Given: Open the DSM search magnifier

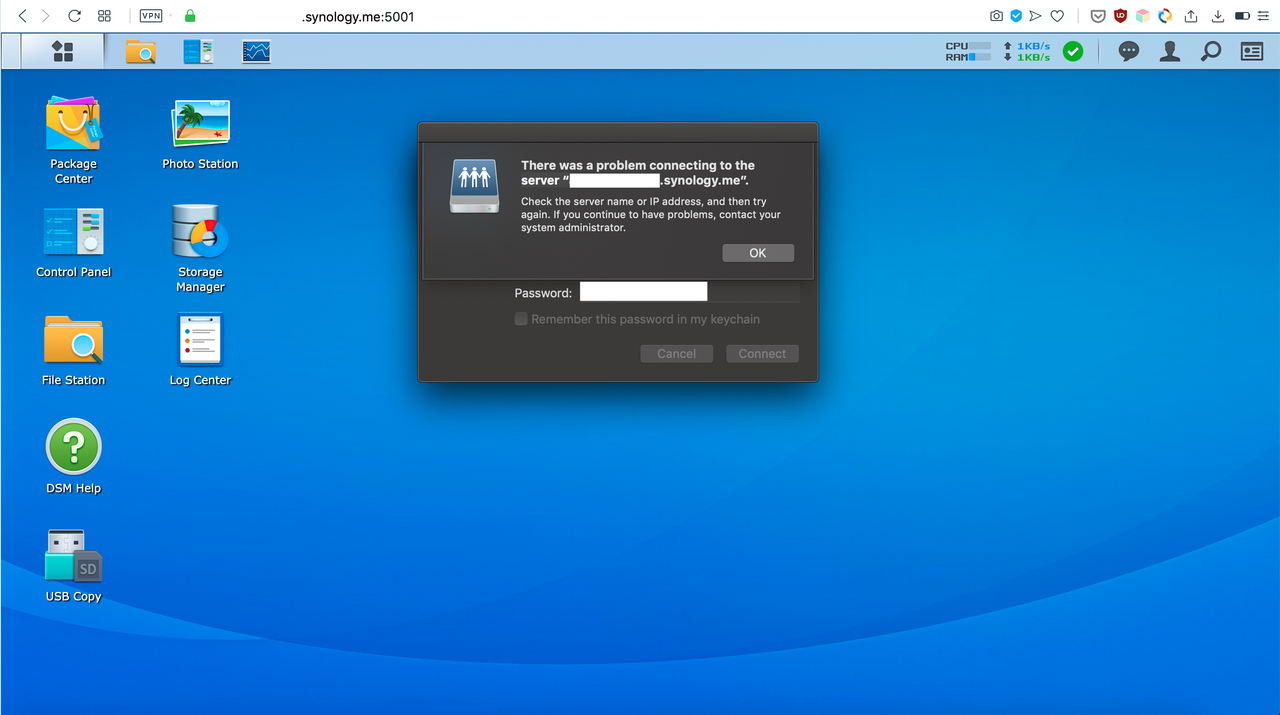Looking at the screenshot, I should (1211, 51).
